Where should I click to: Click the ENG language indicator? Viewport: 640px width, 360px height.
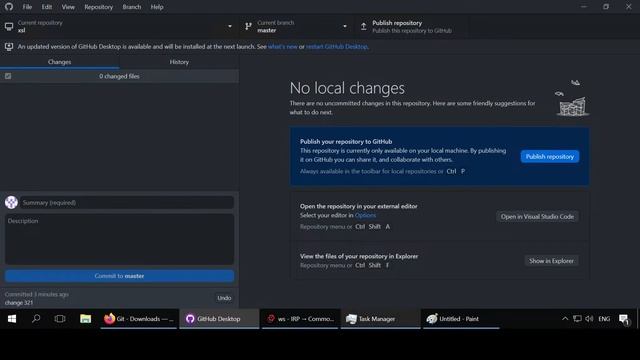coord(604,319)
